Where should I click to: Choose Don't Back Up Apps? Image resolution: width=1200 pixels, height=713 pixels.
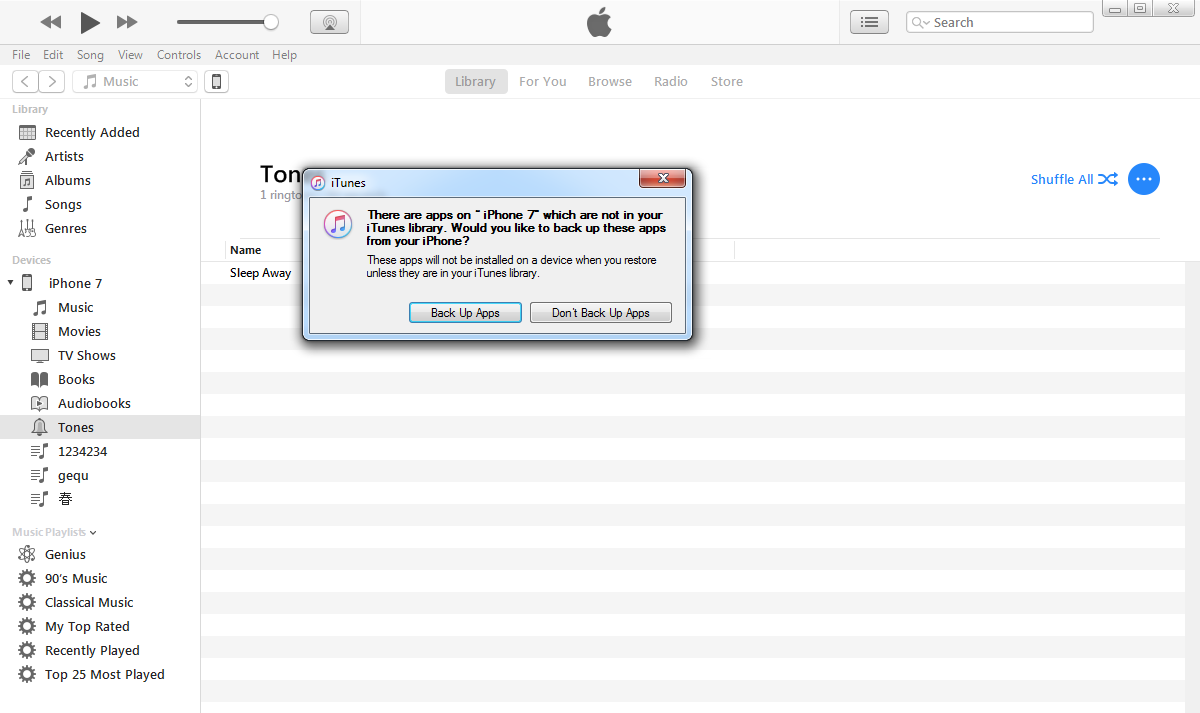tap(600, 313)
